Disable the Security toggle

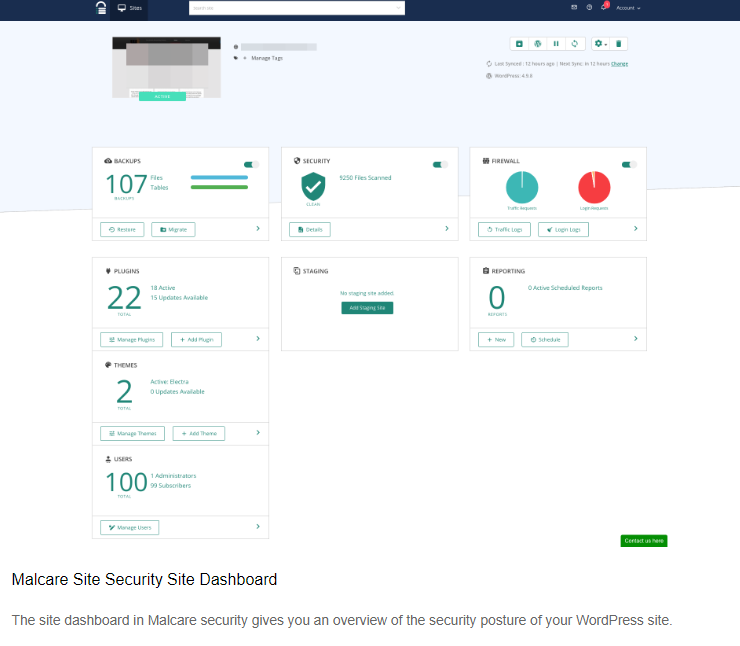pyautogui.click(x=439, y=164)
